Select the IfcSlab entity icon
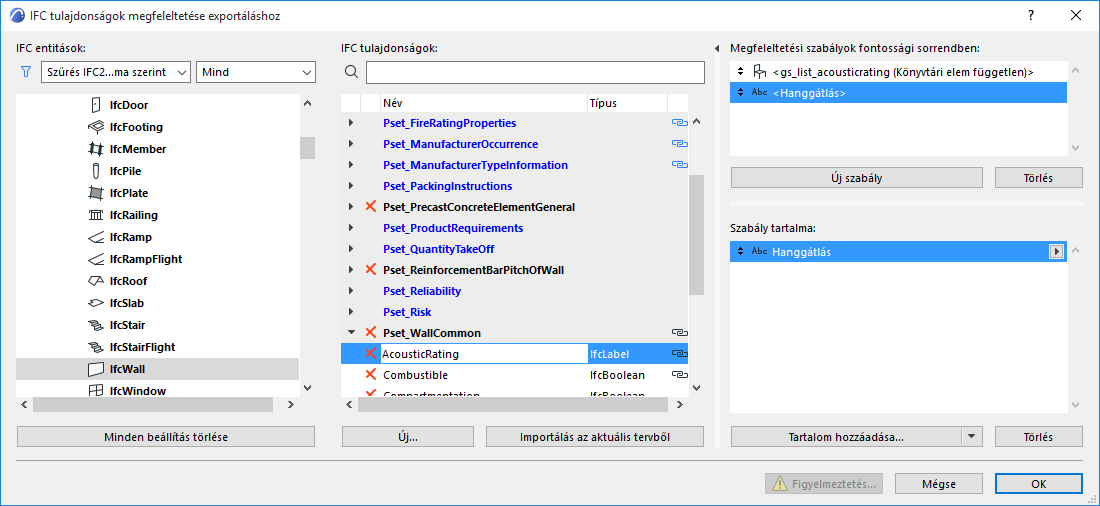 pos(96,303)
